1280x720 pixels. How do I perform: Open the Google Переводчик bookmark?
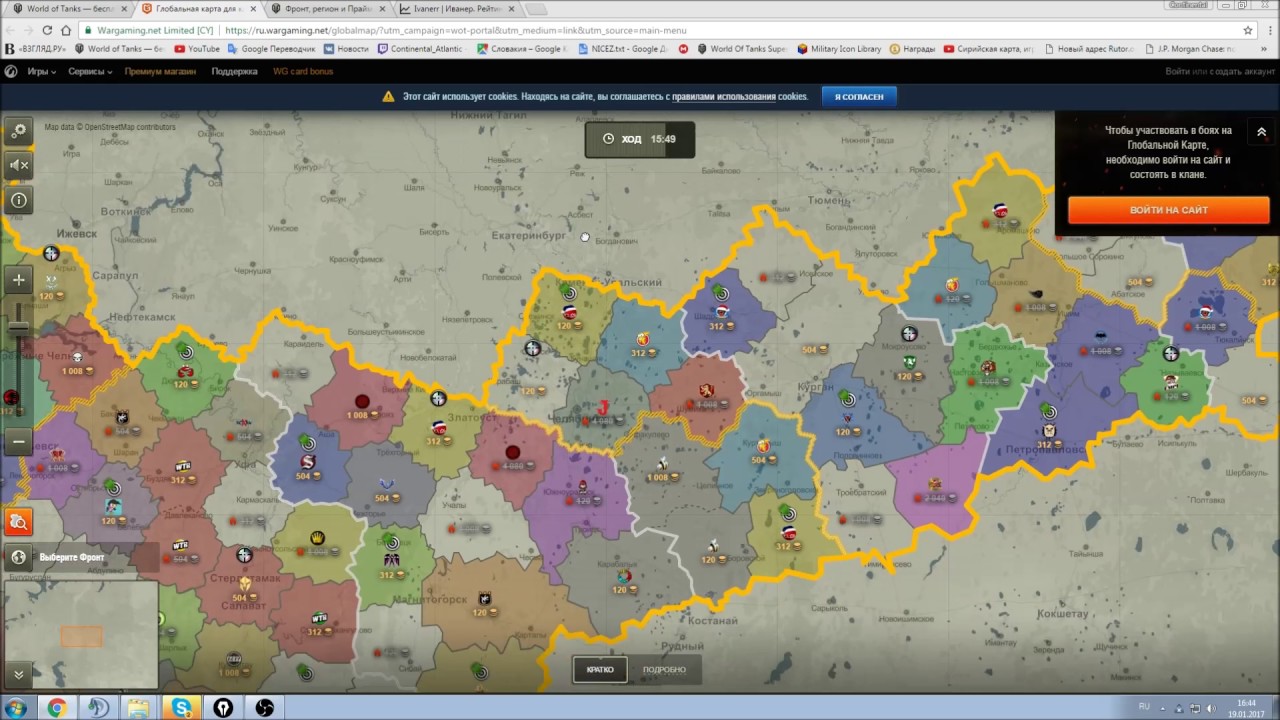tap(271, 49)
